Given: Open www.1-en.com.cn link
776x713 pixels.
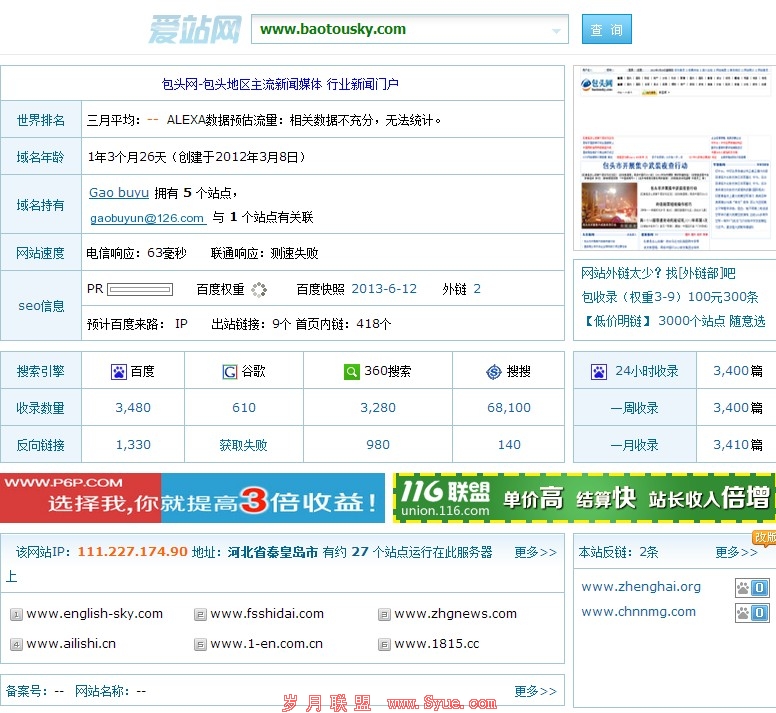Looking at the screenshot, I should click(x=266, y=644).
